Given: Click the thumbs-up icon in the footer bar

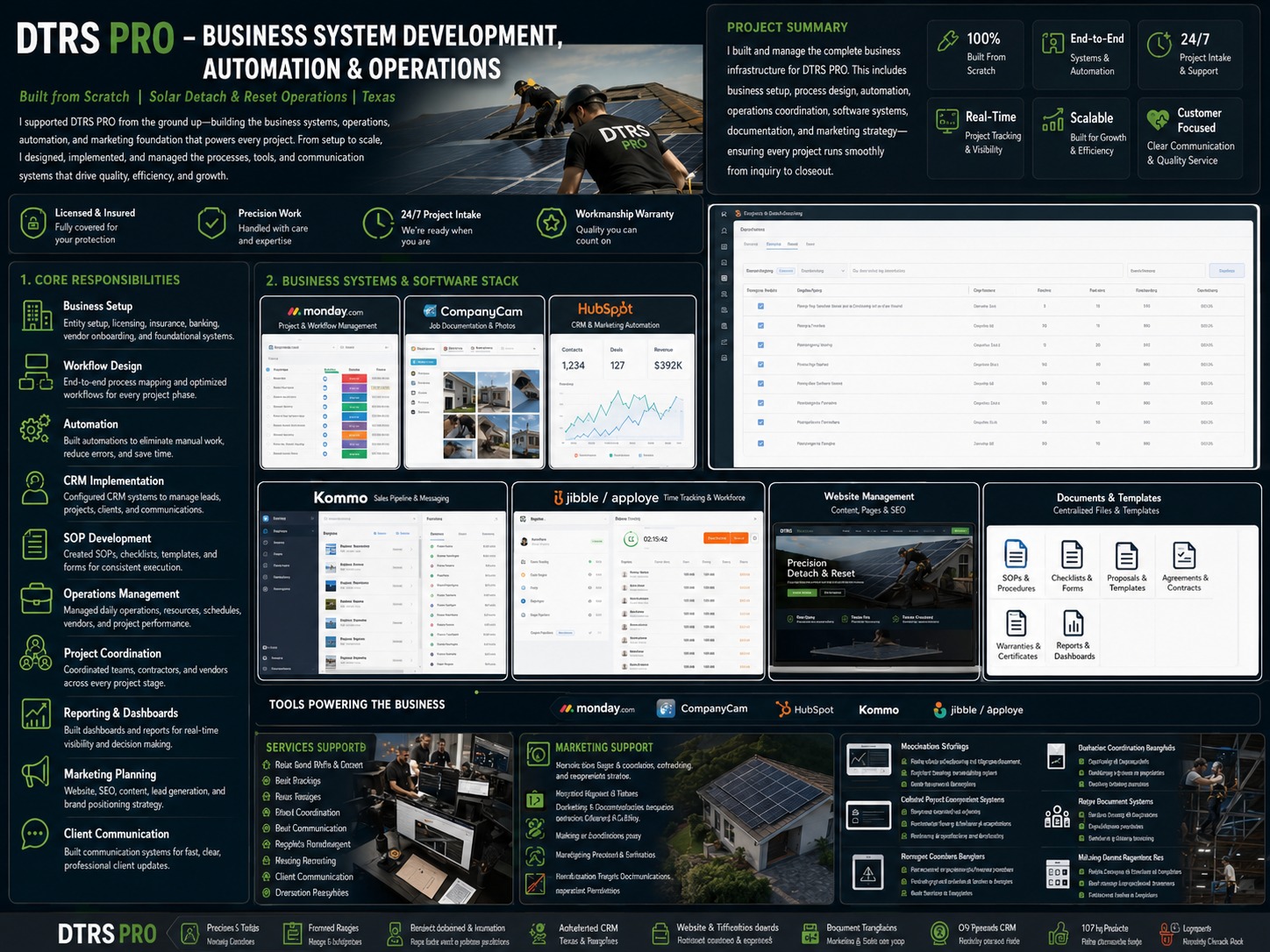Looking at the screenshot, I should click(x=1060, y=934).
